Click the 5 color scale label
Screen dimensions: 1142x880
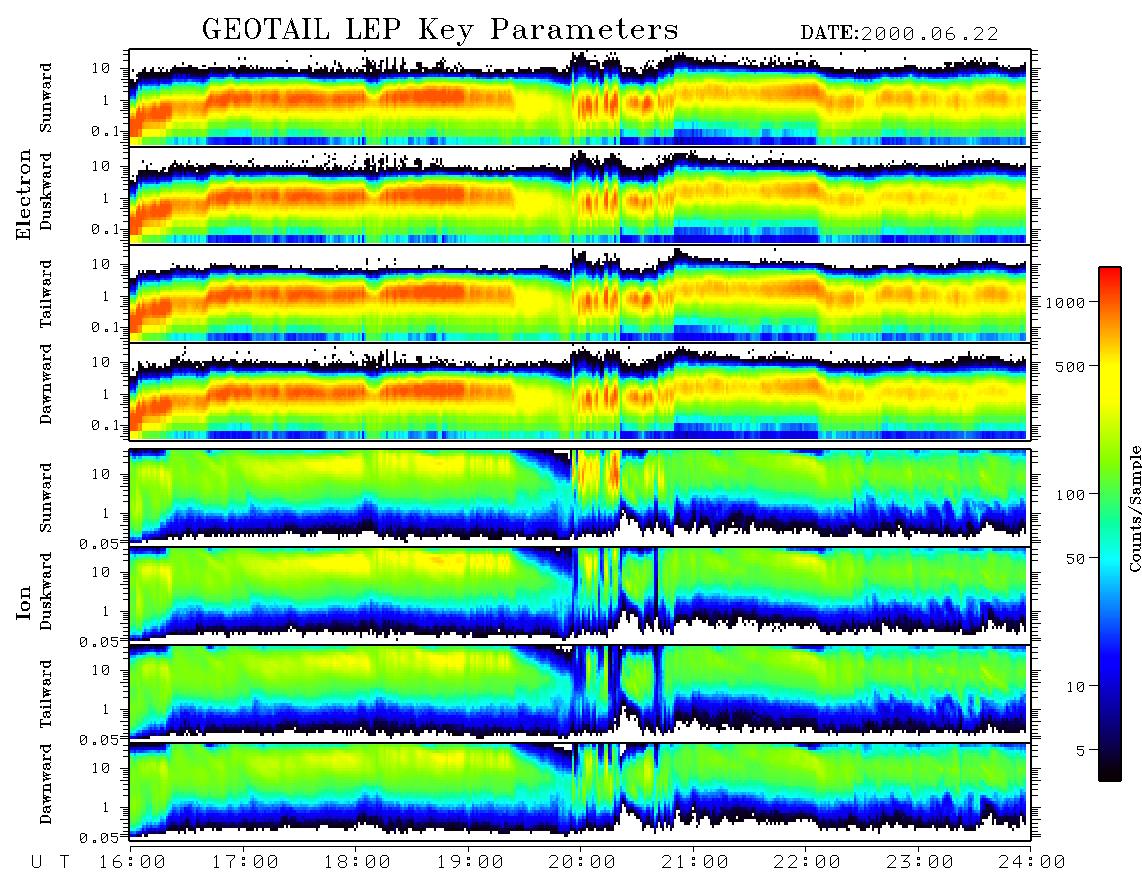coord(1080,750)
